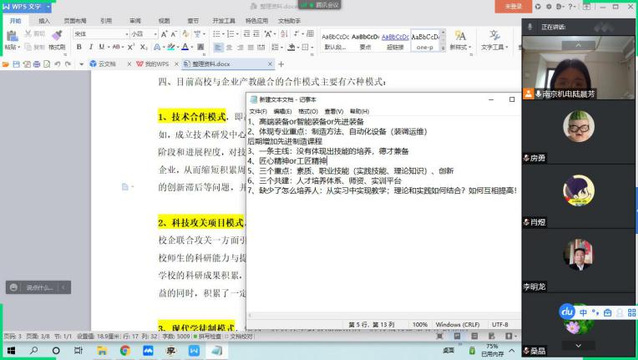Expand the bullet list style dropdown
Viewport: 638px width, 360px height.
[223, 34]
